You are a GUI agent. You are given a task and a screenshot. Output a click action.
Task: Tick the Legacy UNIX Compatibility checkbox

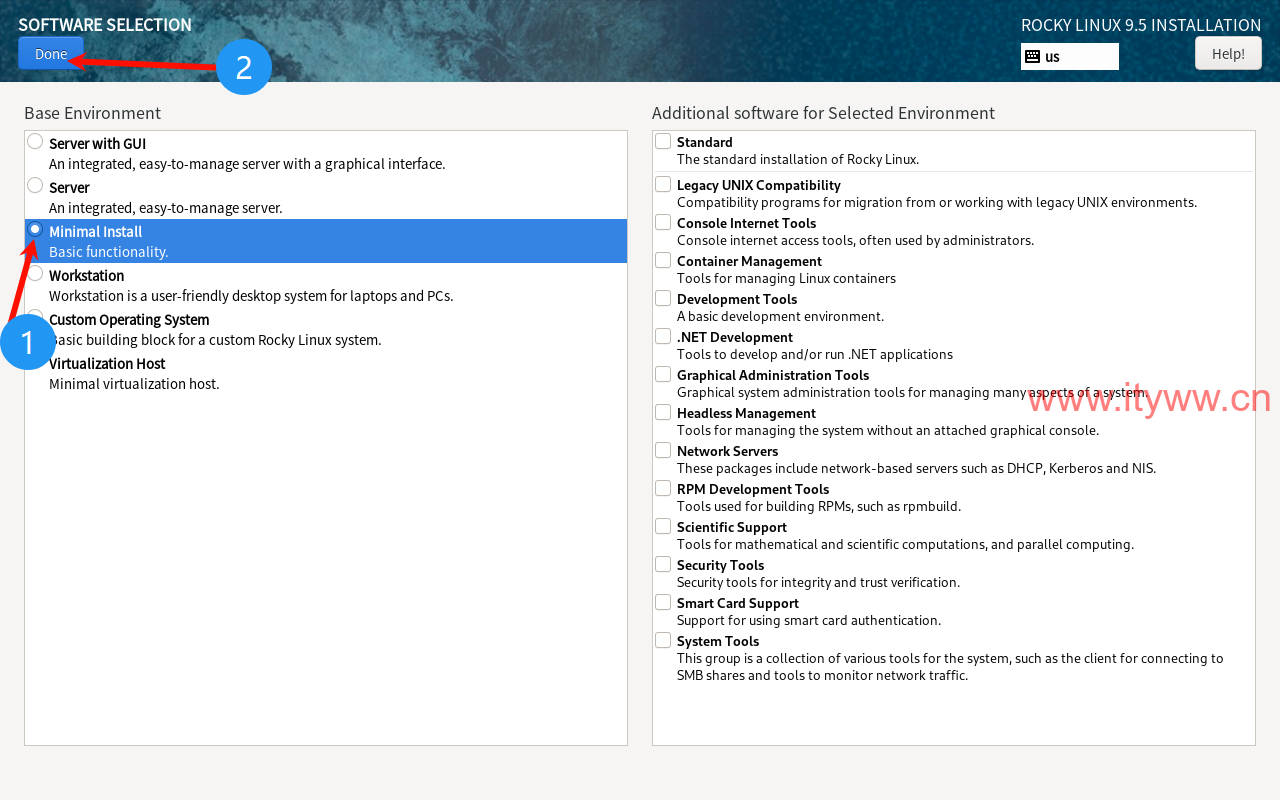663,184
